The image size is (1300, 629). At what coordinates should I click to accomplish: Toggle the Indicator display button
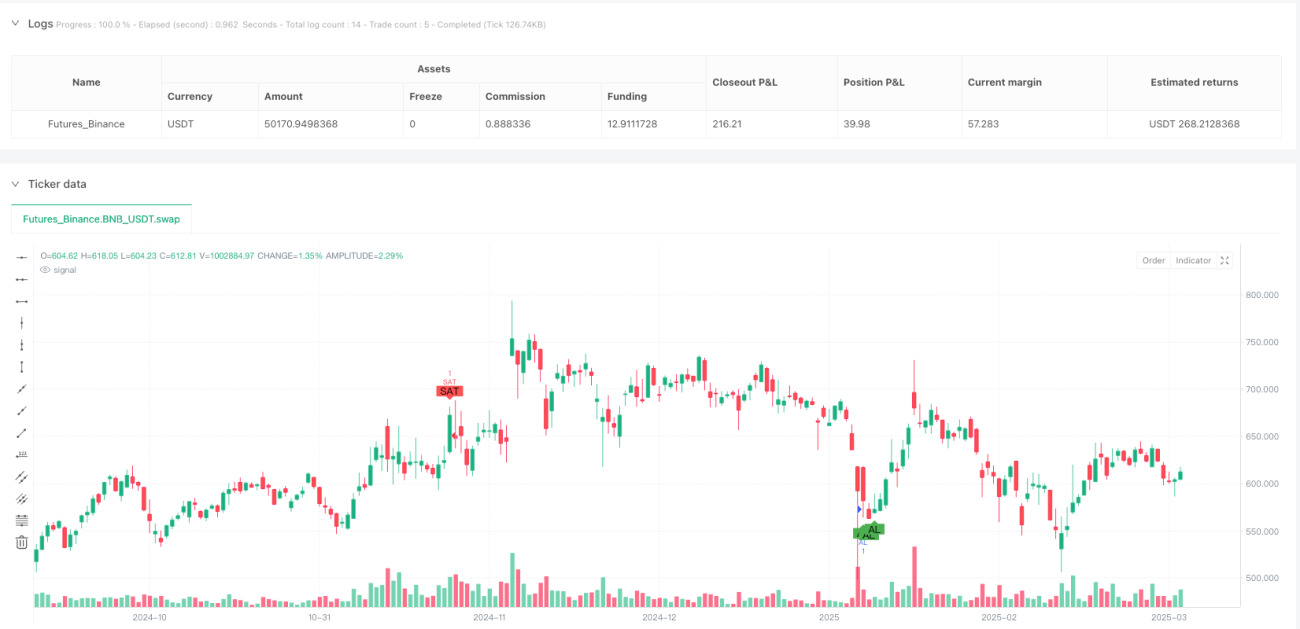pos(1193,260)
